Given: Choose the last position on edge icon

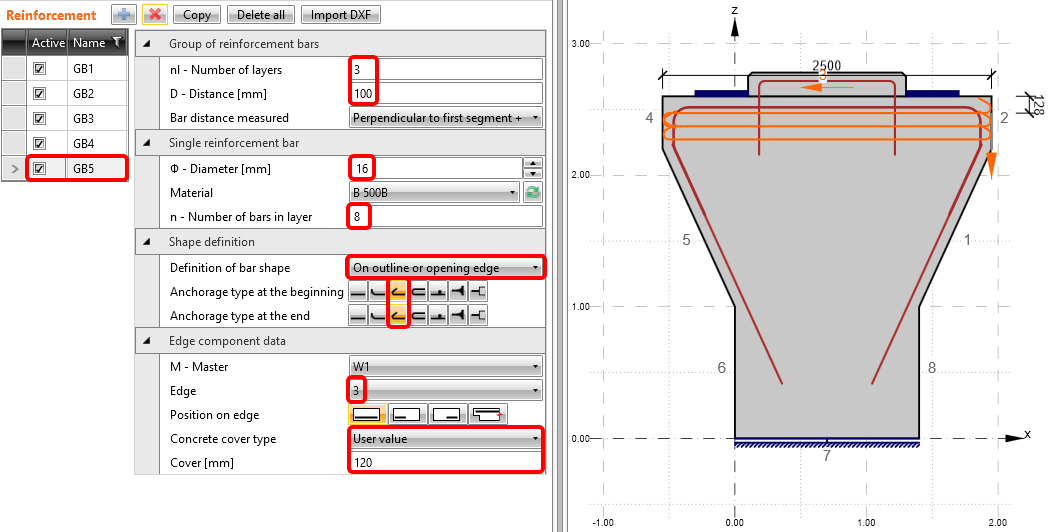Looking at the screenshot, I should pos(490,414).
